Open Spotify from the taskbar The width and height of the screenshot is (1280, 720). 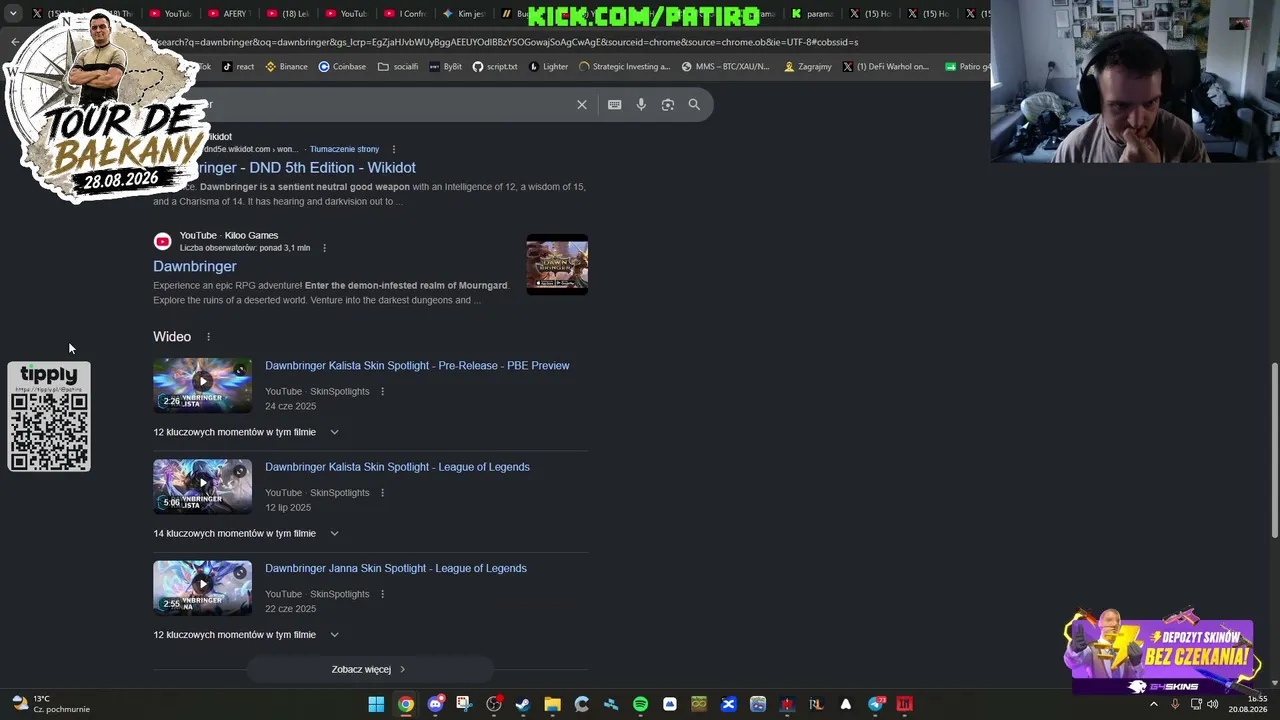640,704
